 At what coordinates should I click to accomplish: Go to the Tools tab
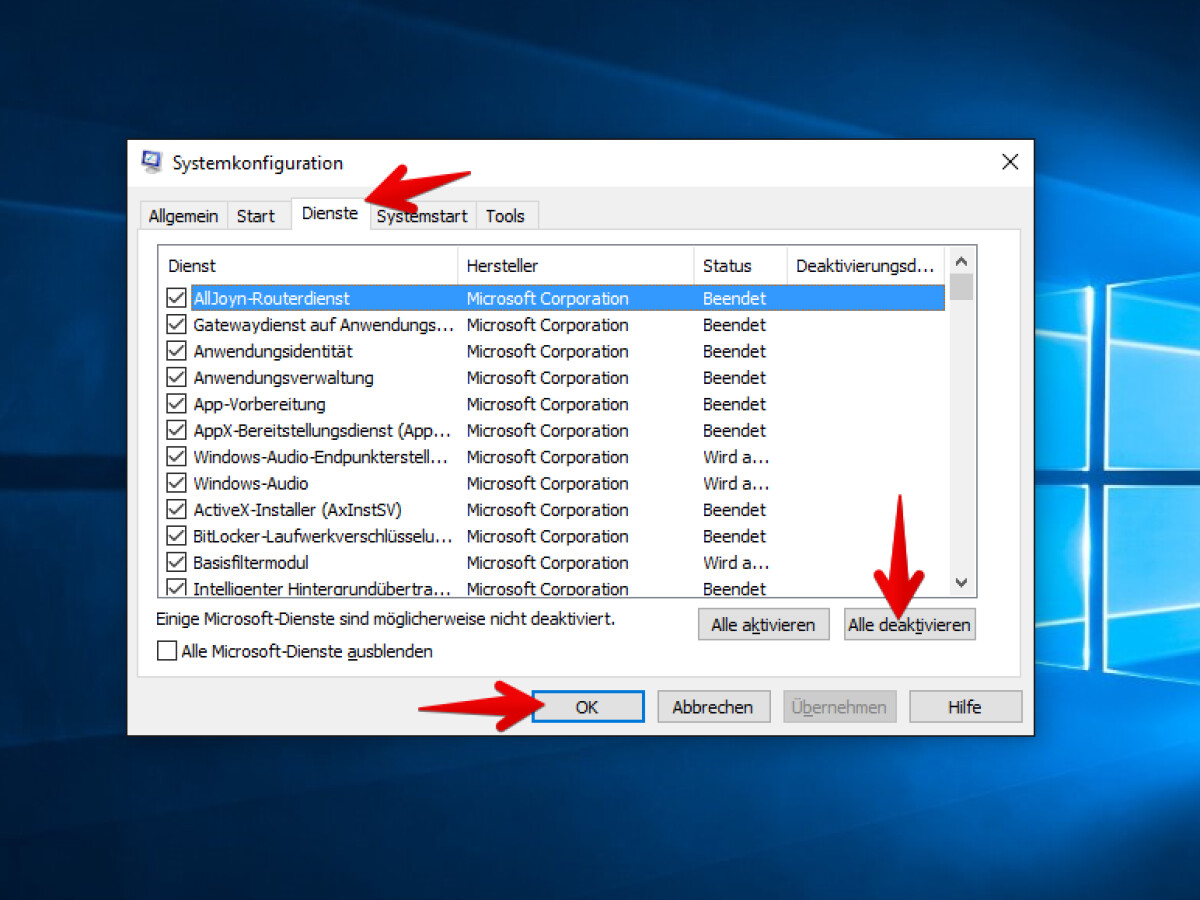pos(505,216)
